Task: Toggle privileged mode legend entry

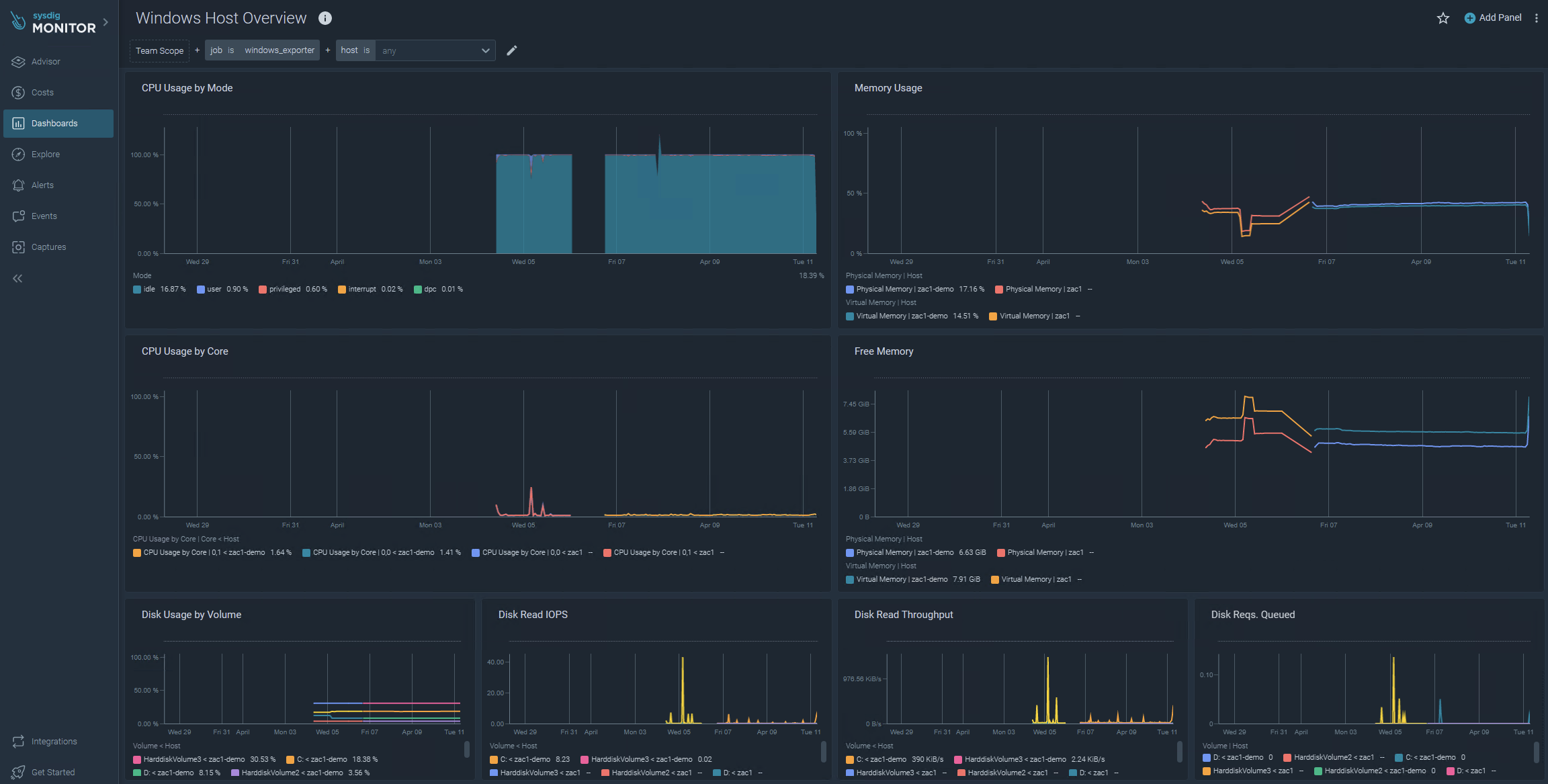Action: click(284, 290)
